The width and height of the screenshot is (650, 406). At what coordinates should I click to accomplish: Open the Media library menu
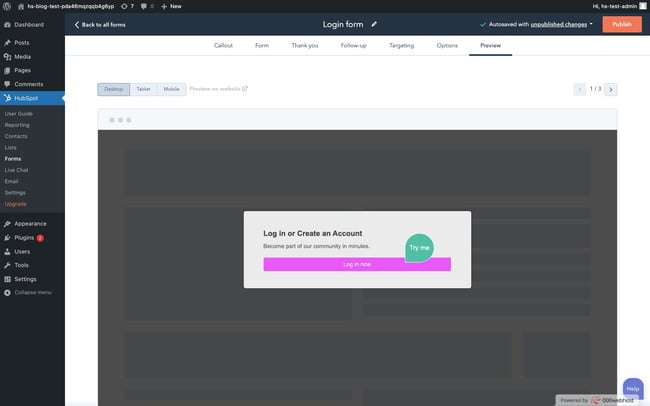tap(24, 57)
